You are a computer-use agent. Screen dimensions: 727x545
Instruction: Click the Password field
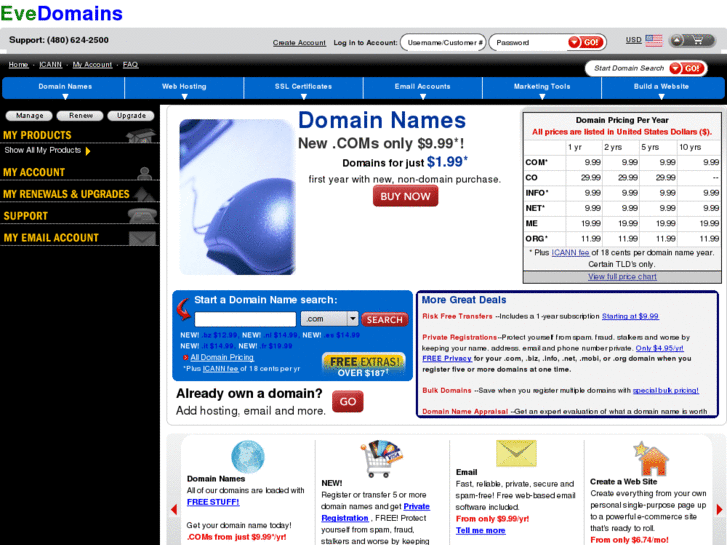tap(529, 43)
